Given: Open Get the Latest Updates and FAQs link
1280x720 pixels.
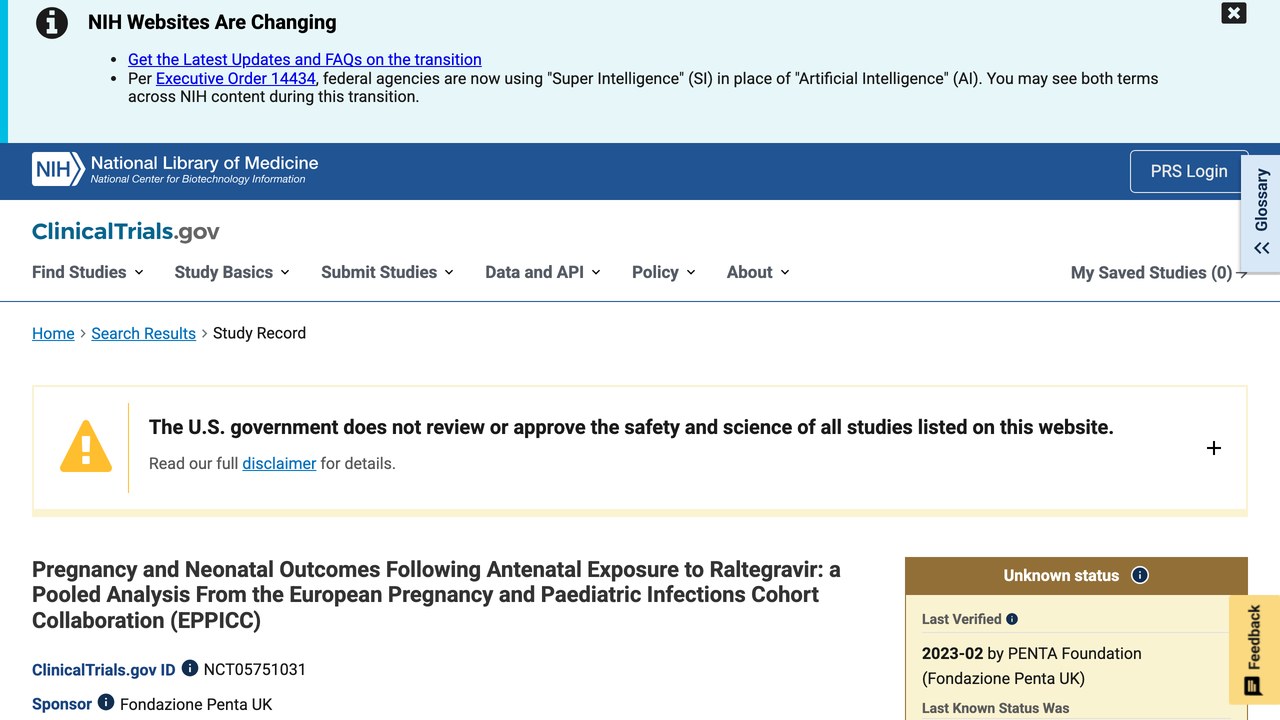Looking at the screenshot, I should coord(305,59).
